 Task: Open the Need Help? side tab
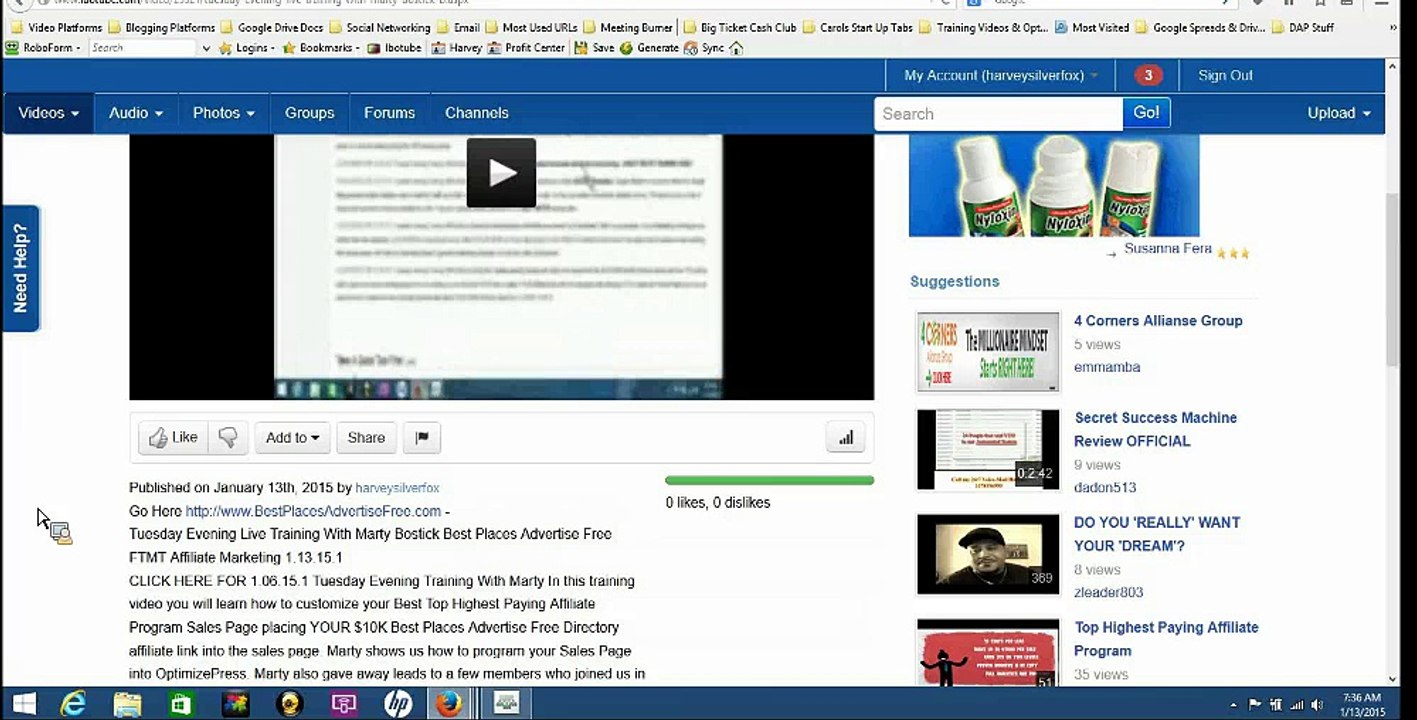(x=21, y=268)
